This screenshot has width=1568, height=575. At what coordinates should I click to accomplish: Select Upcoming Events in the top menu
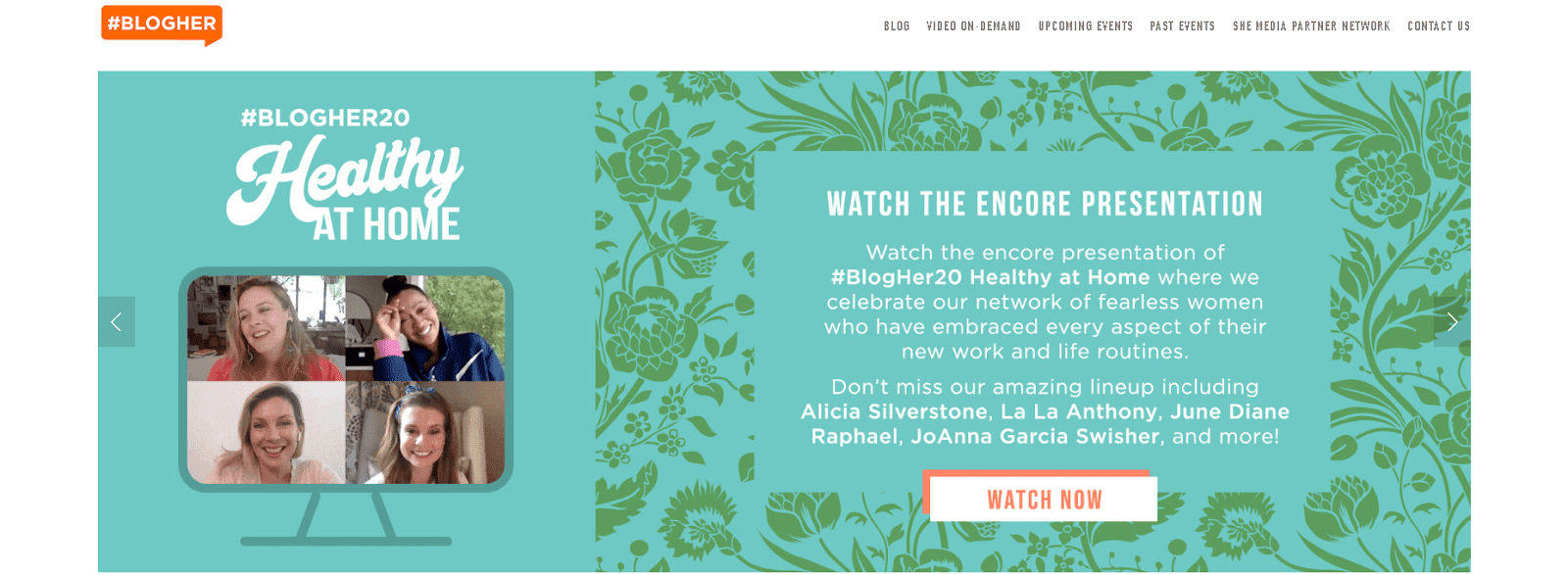pyautogui.click(x=1085, y=26)
